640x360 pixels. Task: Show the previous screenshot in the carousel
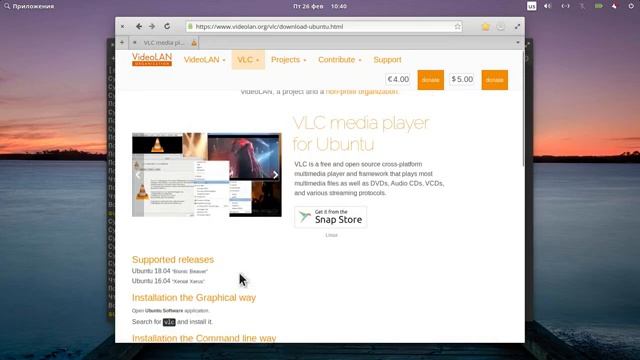138,175
